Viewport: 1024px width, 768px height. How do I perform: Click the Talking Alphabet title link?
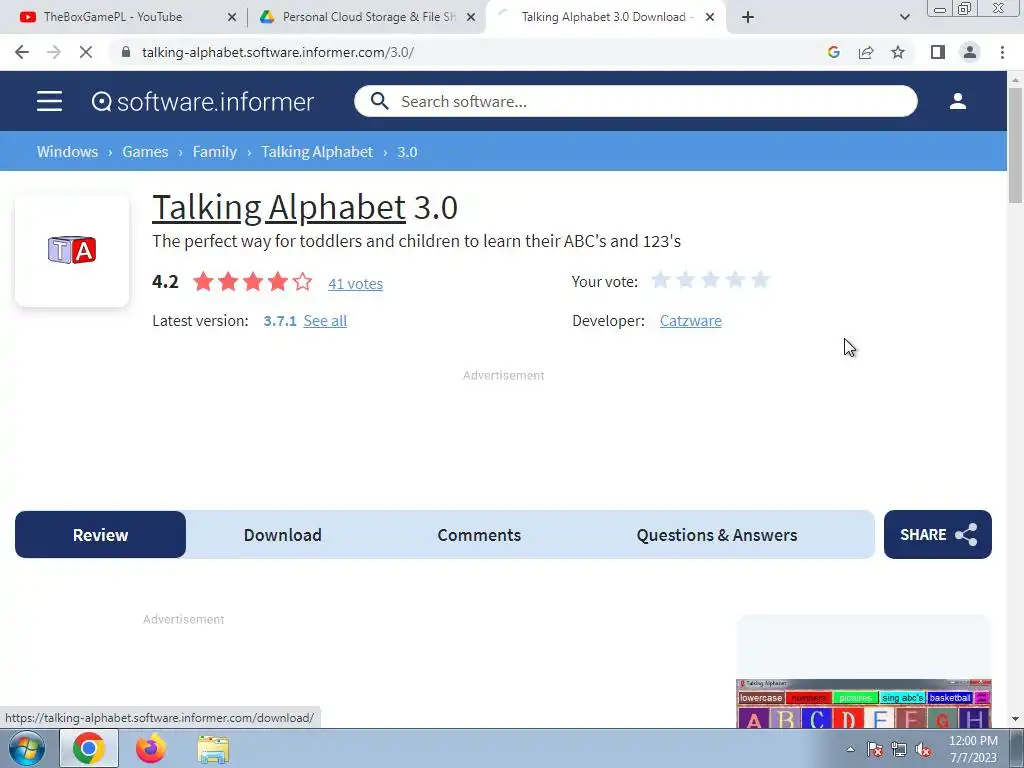click(x=279, y=208)
